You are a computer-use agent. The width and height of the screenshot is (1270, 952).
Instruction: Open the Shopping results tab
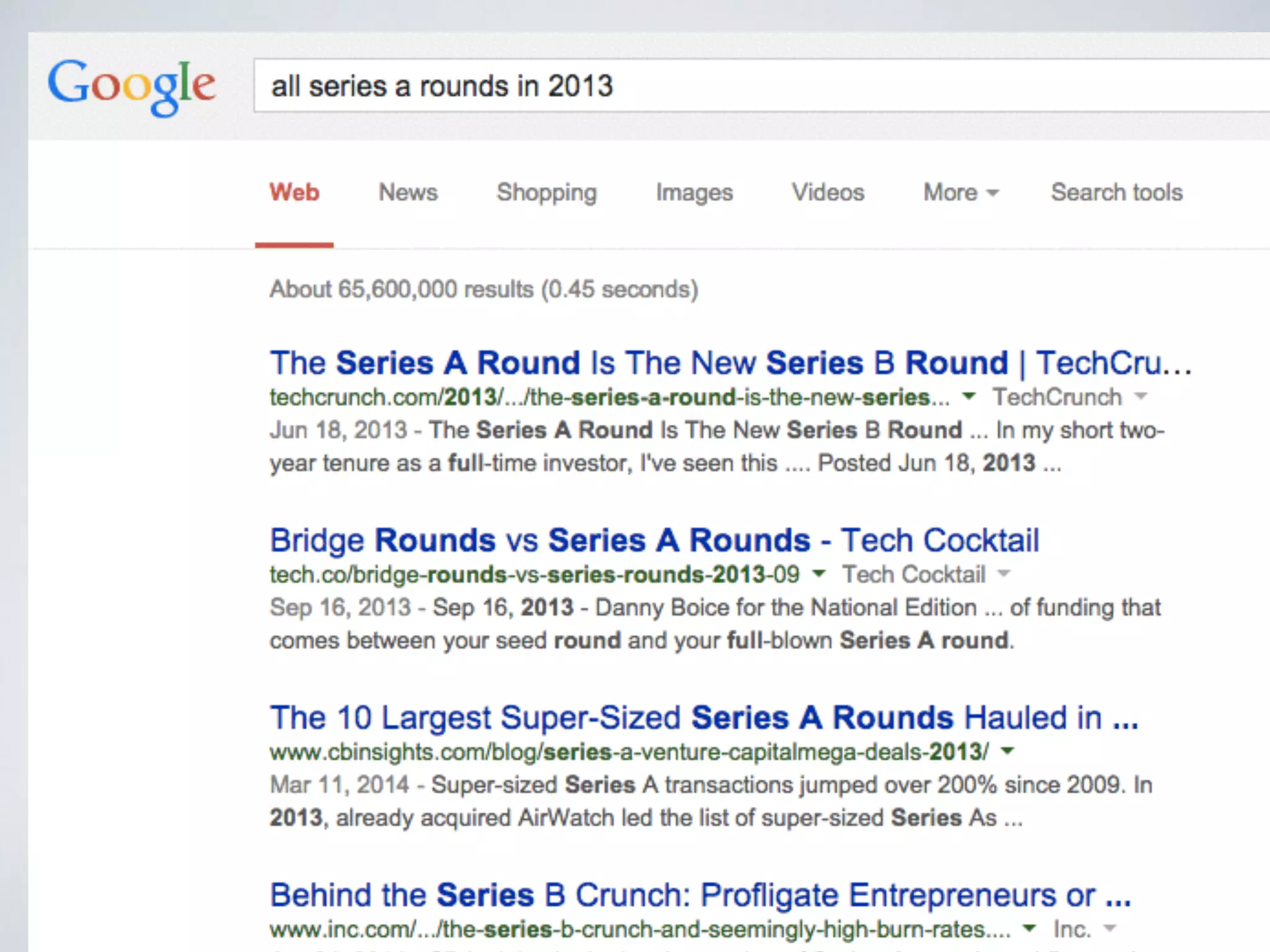point(546,192)
